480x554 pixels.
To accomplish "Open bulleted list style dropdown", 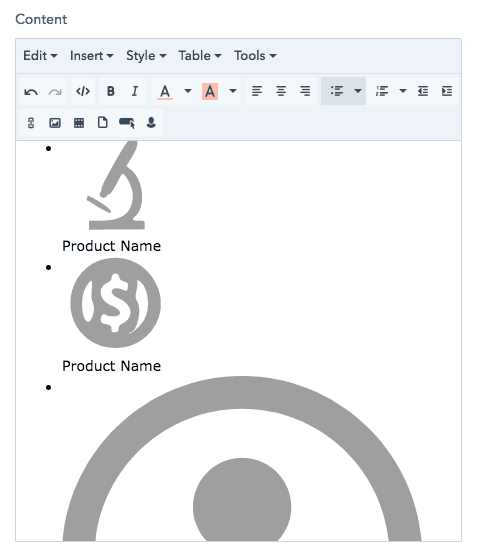I will click(358, 91).
